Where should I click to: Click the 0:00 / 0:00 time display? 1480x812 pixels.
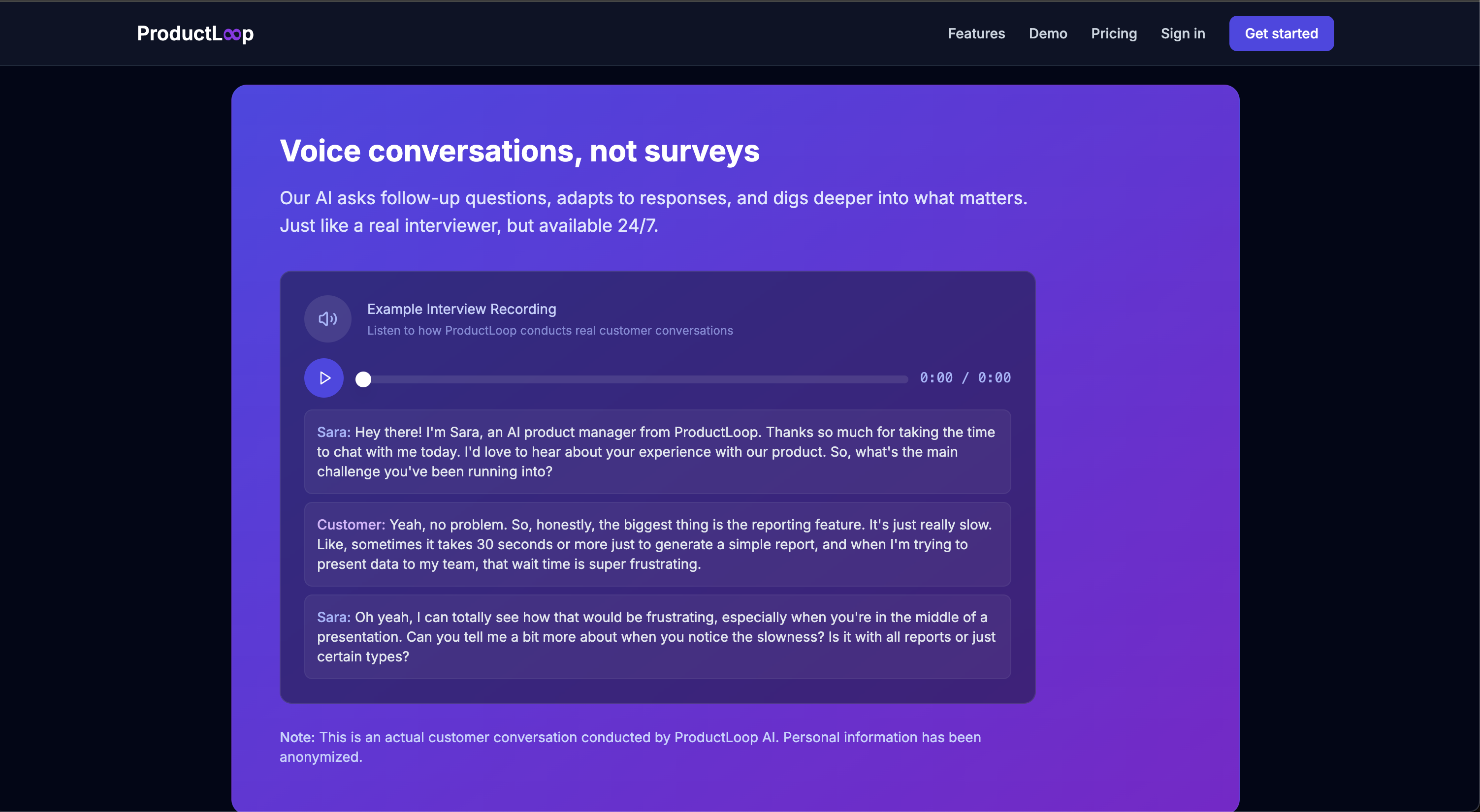pyautogui.click(x=965, y=377)
